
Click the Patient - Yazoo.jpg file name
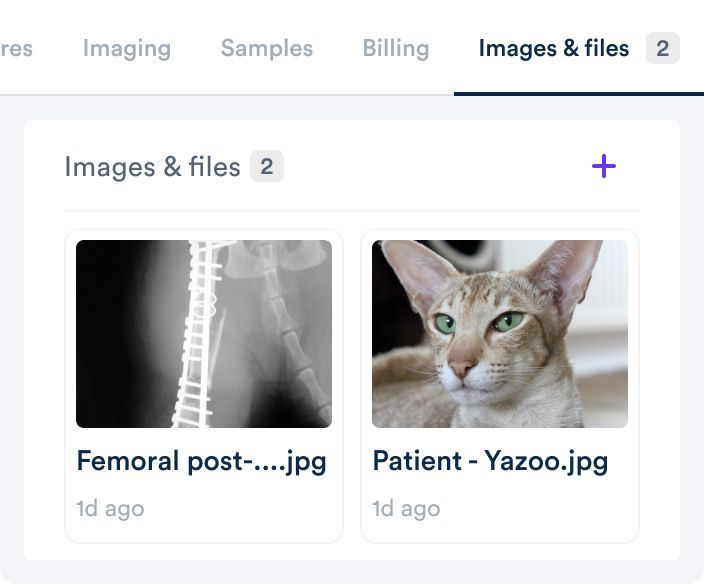(490, 461)
